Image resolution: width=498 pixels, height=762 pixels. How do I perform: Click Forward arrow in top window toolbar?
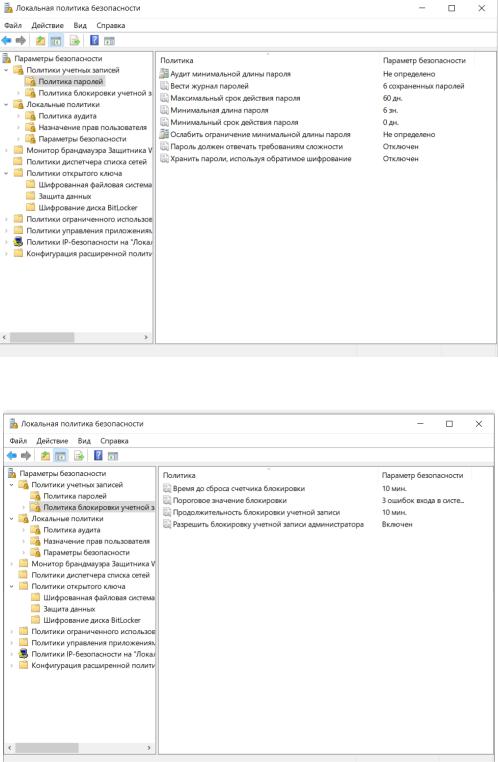click(21, 41)
